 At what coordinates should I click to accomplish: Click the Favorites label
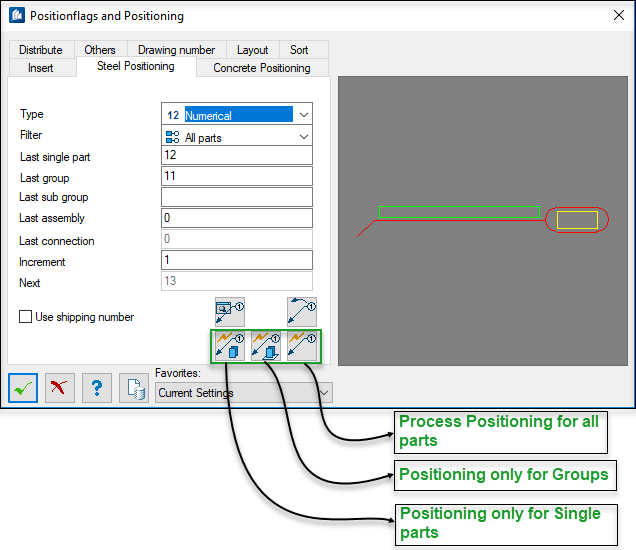(178, 373)
